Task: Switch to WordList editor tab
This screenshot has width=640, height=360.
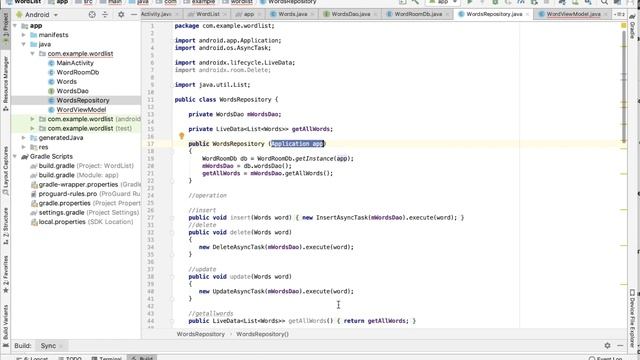Action: pos(207,14)
